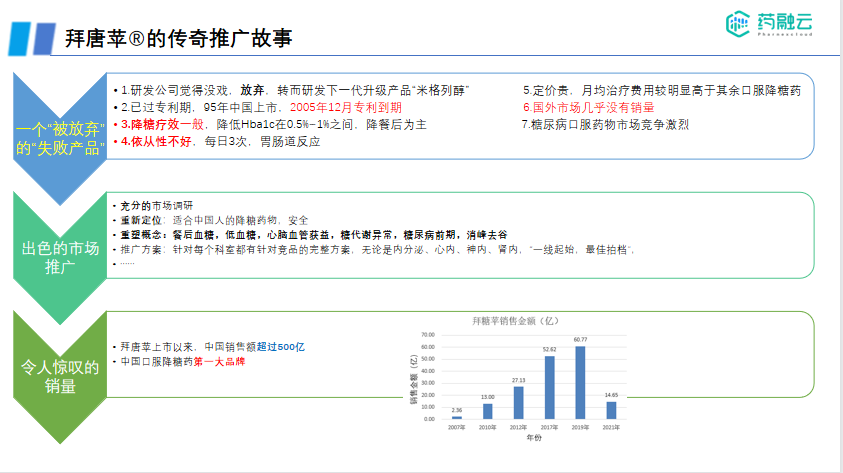Click the red text 2005年12月专利到期
Image resolution: width=843 pixels, height=473 pixels.
tap(346, 108)
